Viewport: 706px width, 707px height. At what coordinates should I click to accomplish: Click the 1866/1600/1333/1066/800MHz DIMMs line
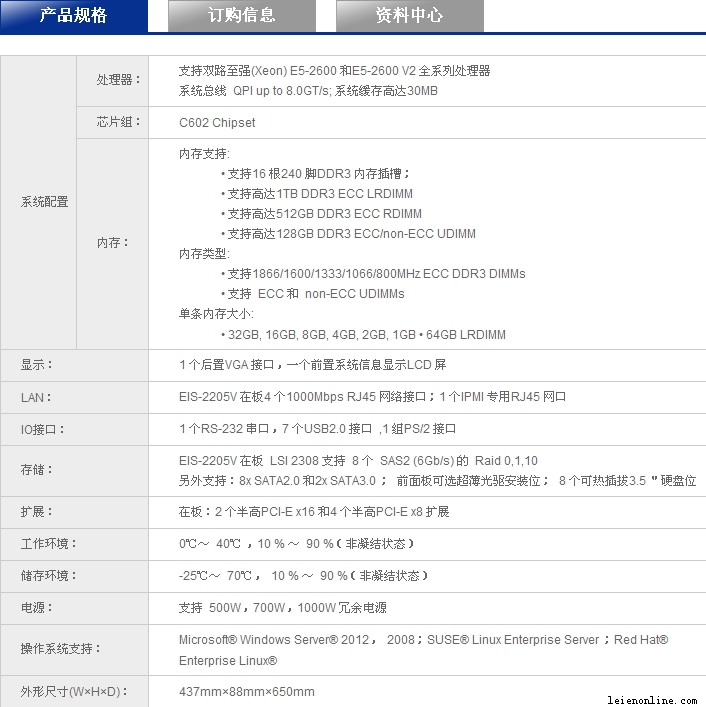(x=373, y=274)
